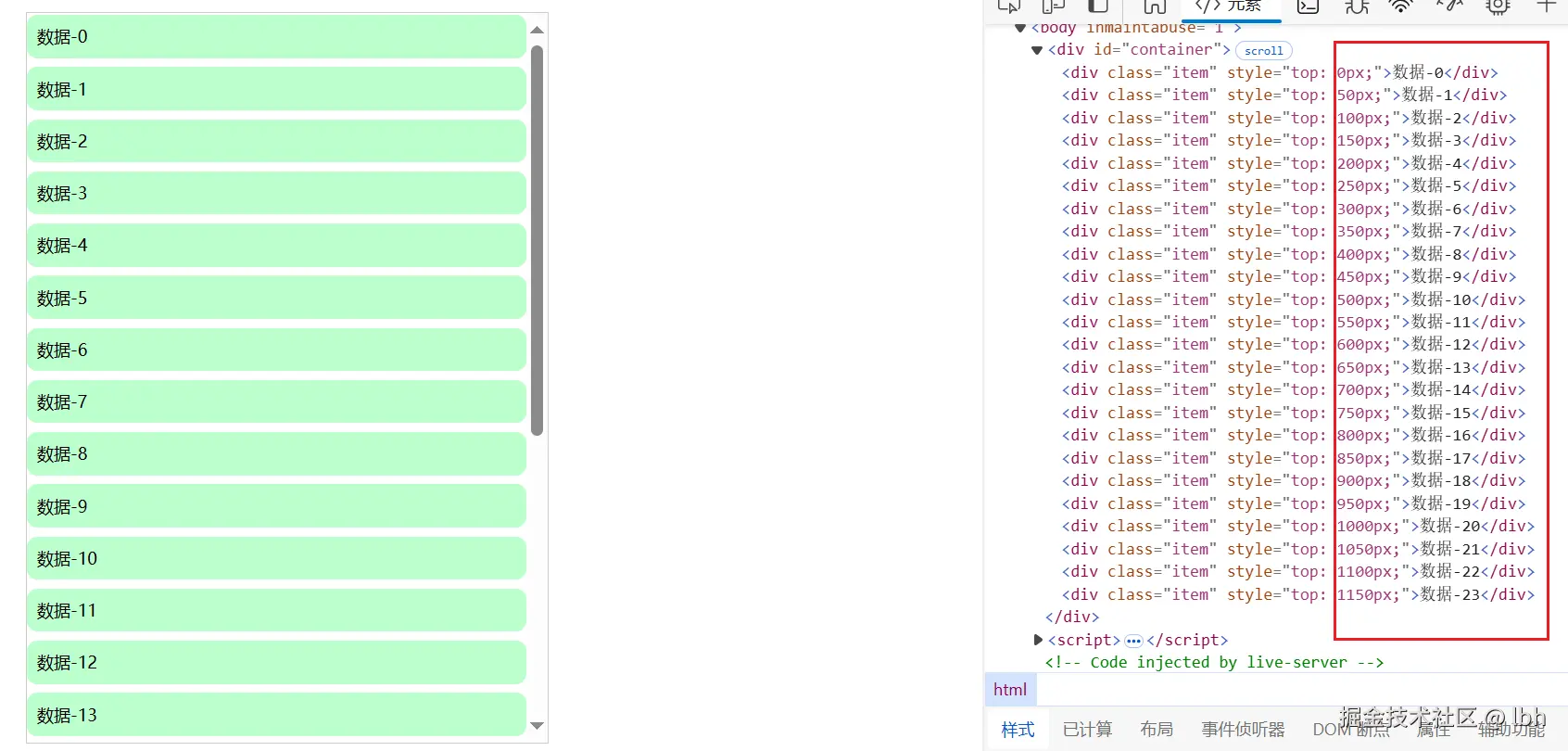Click the list's vertical scrollbar thumb

tap(537, 241)
